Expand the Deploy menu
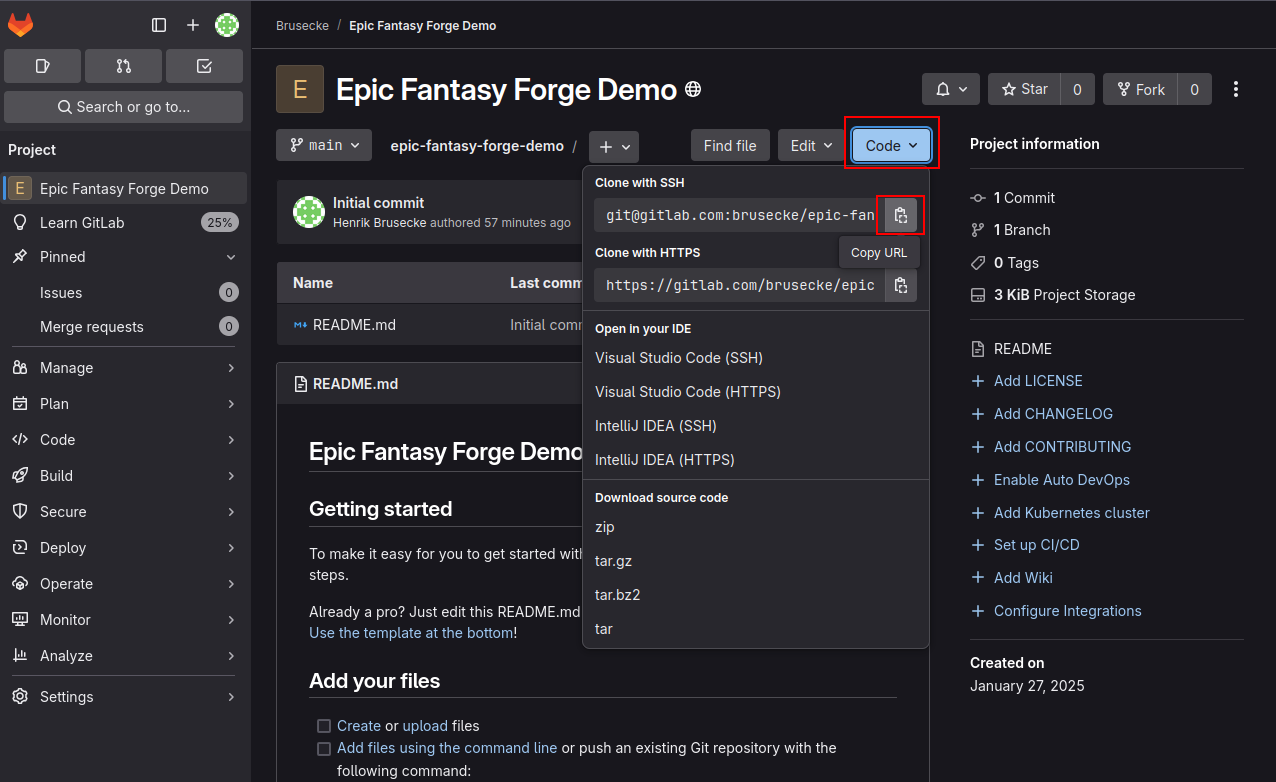The height and width of the screenshot is (782, 1276). click(x=124, y=548)
